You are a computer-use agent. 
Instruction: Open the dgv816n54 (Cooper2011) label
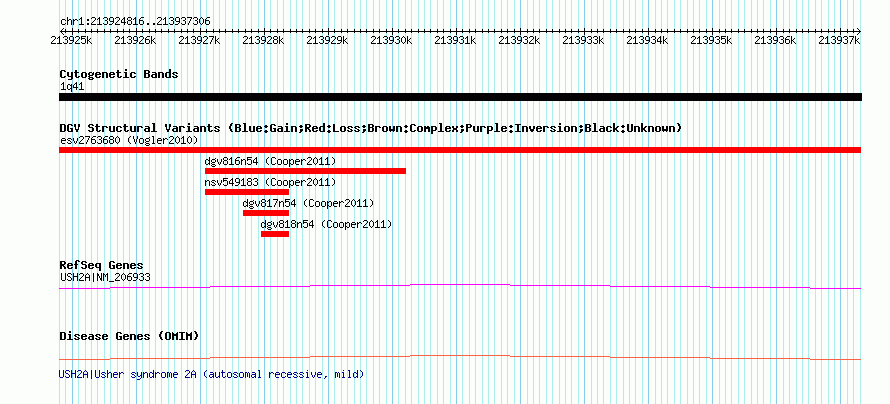pos(270,161)
